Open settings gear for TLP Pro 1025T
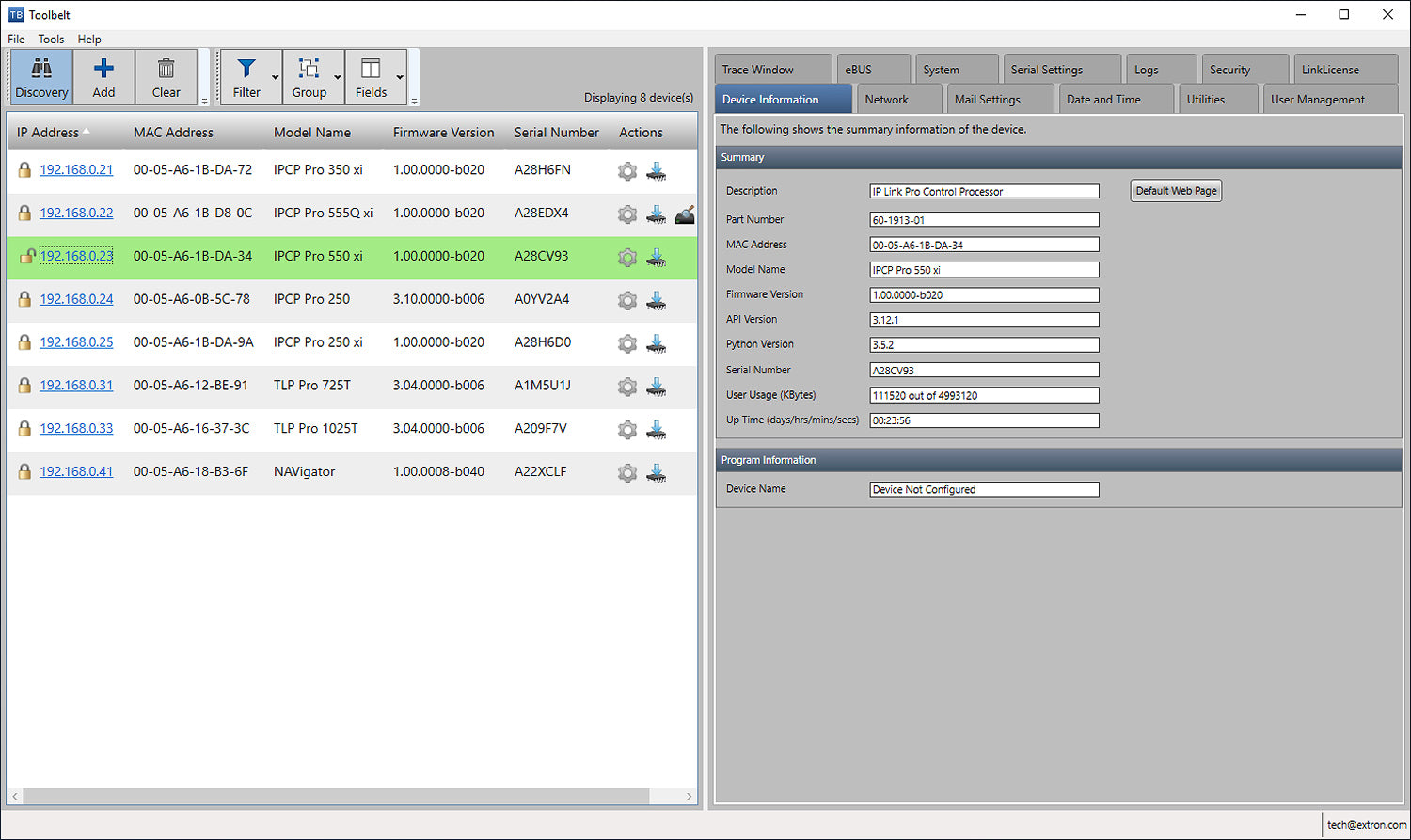This screenshot has height=840, width=1411. point(627,430)
